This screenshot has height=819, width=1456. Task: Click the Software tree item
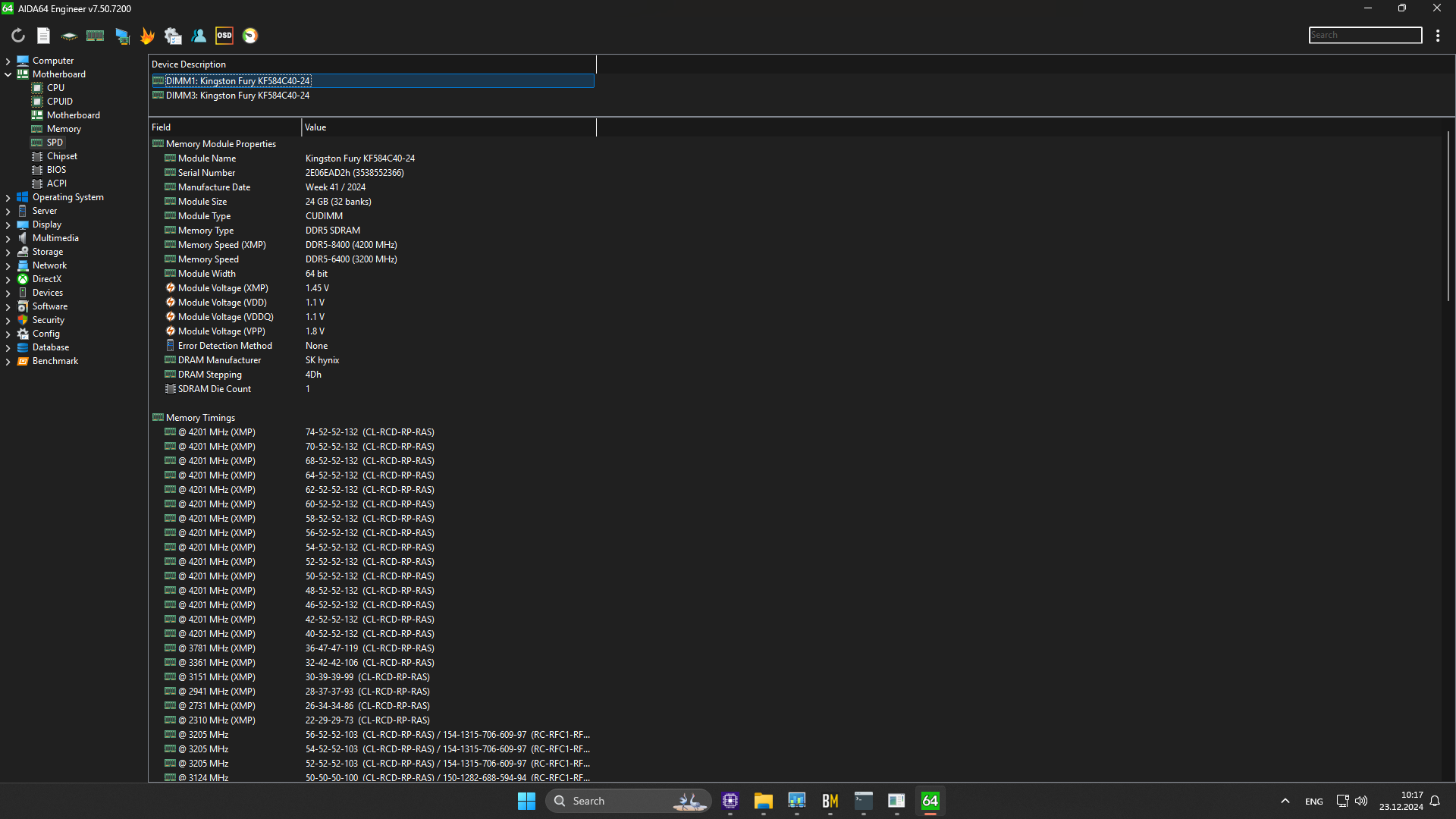click(x=50, y=306)
